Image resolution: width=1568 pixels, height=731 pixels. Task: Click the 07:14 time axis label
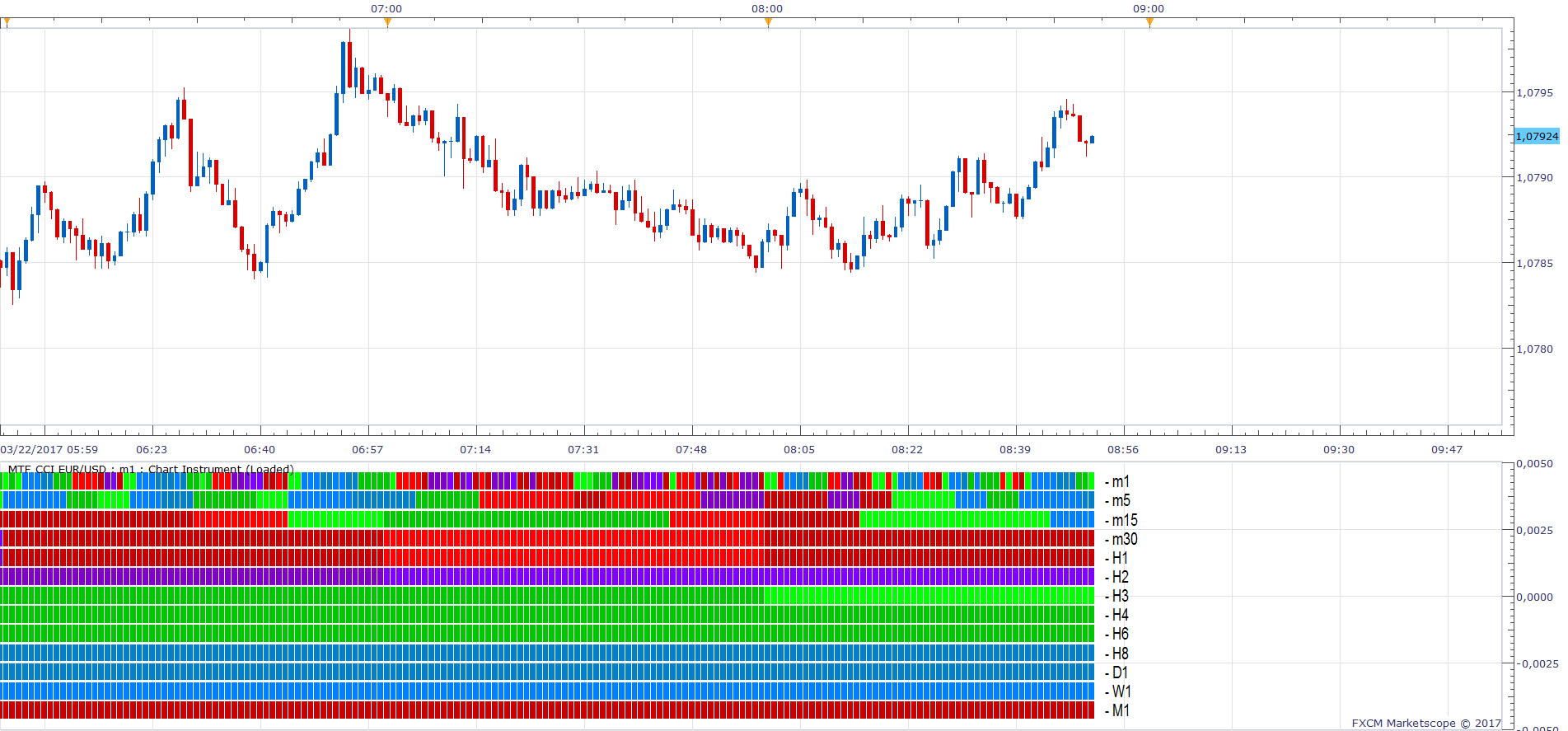coord(475,449)
